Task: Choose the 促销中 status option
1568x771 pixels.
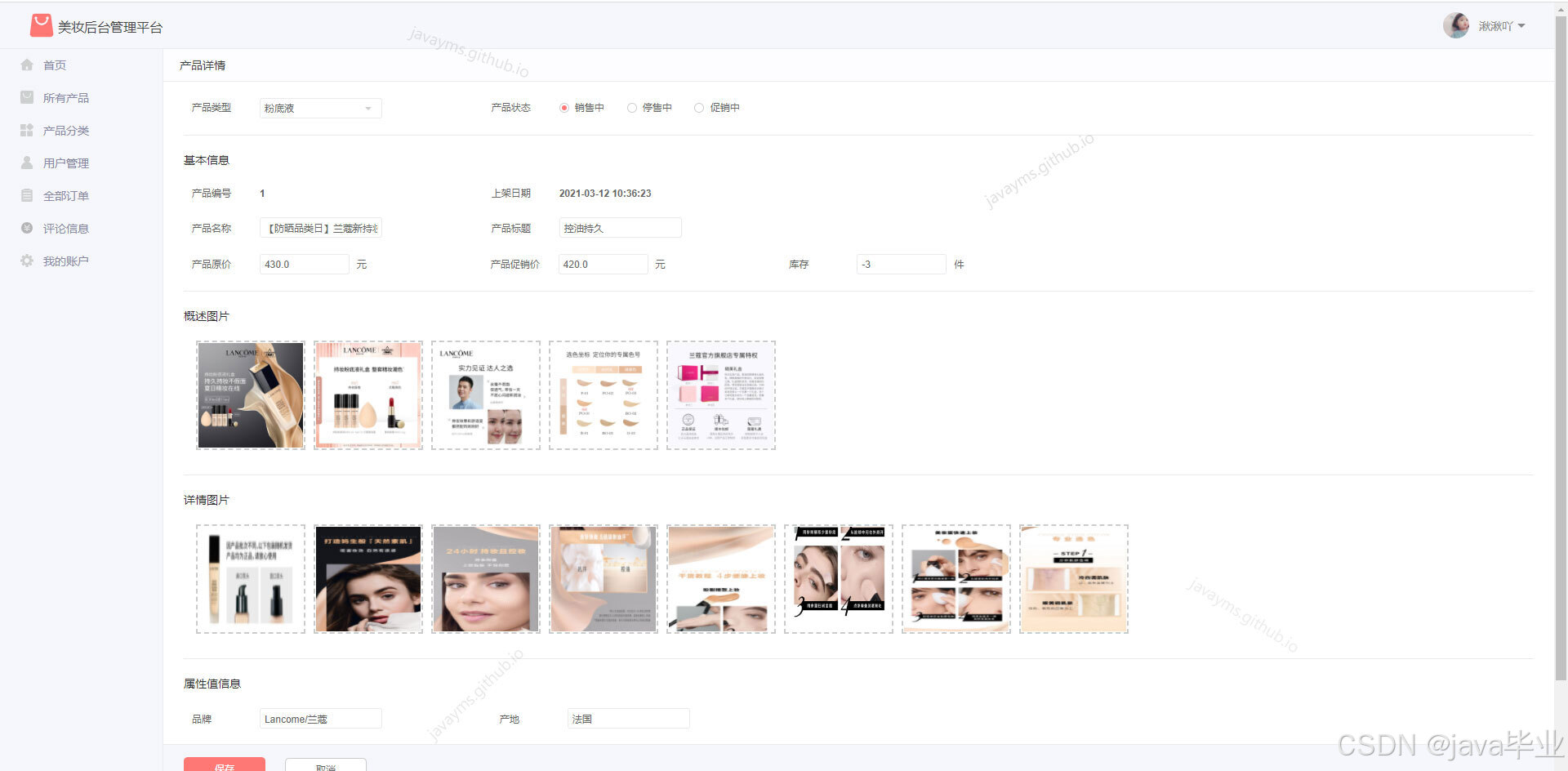Action: [x=699, y=108]
